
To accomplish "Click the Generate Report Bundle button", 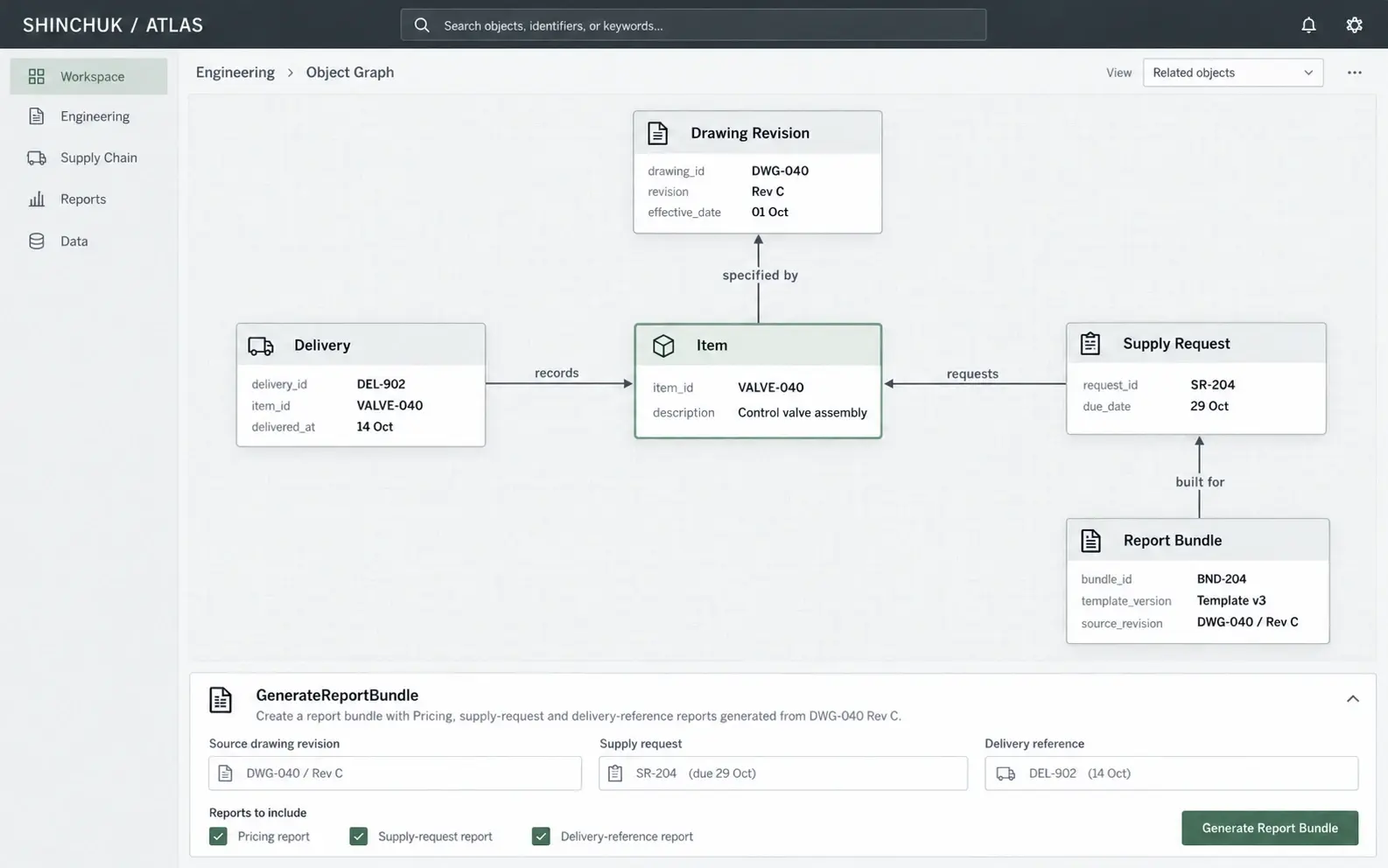I will tap(1269, 828).
